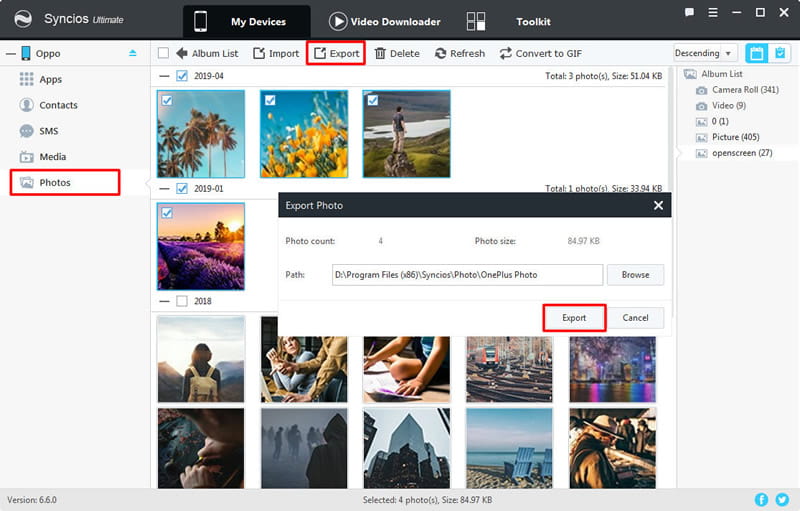The height and width of the screenshot is (511, 800).
Task: Uncheck the palm trees photo checkbox
Action: [166, 100]
